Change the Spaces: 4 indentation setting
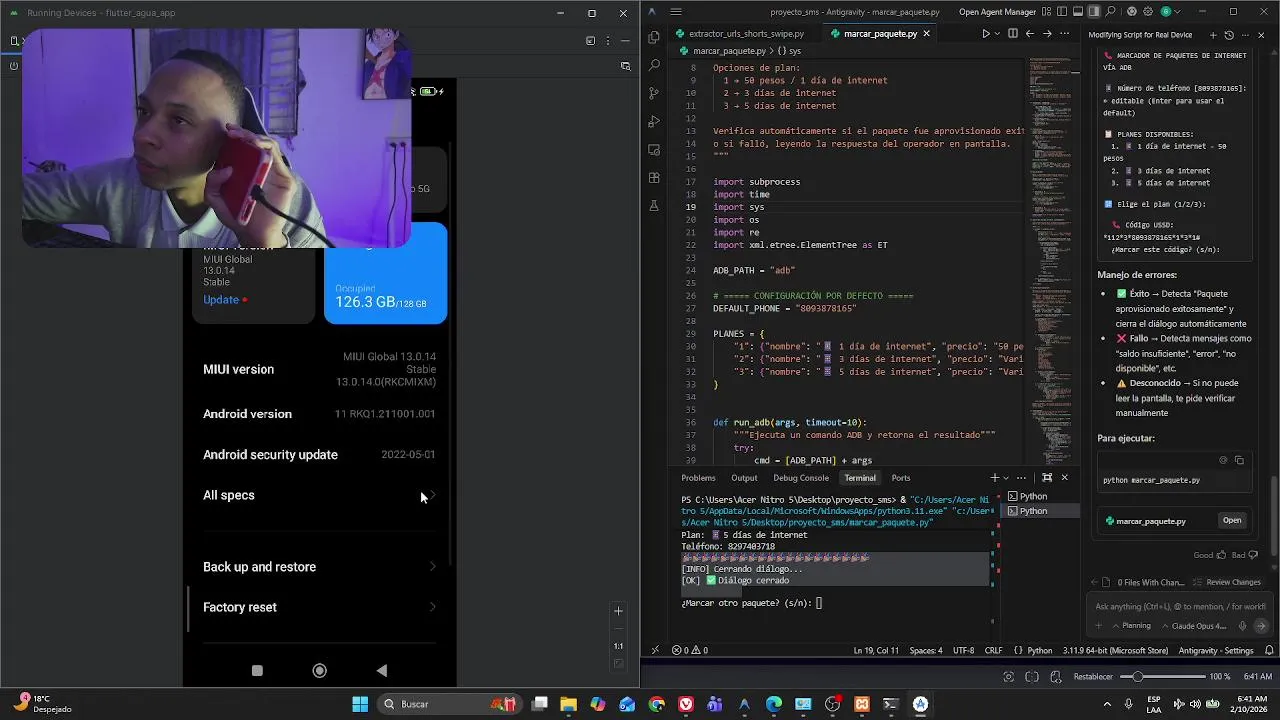 [925, 650]
